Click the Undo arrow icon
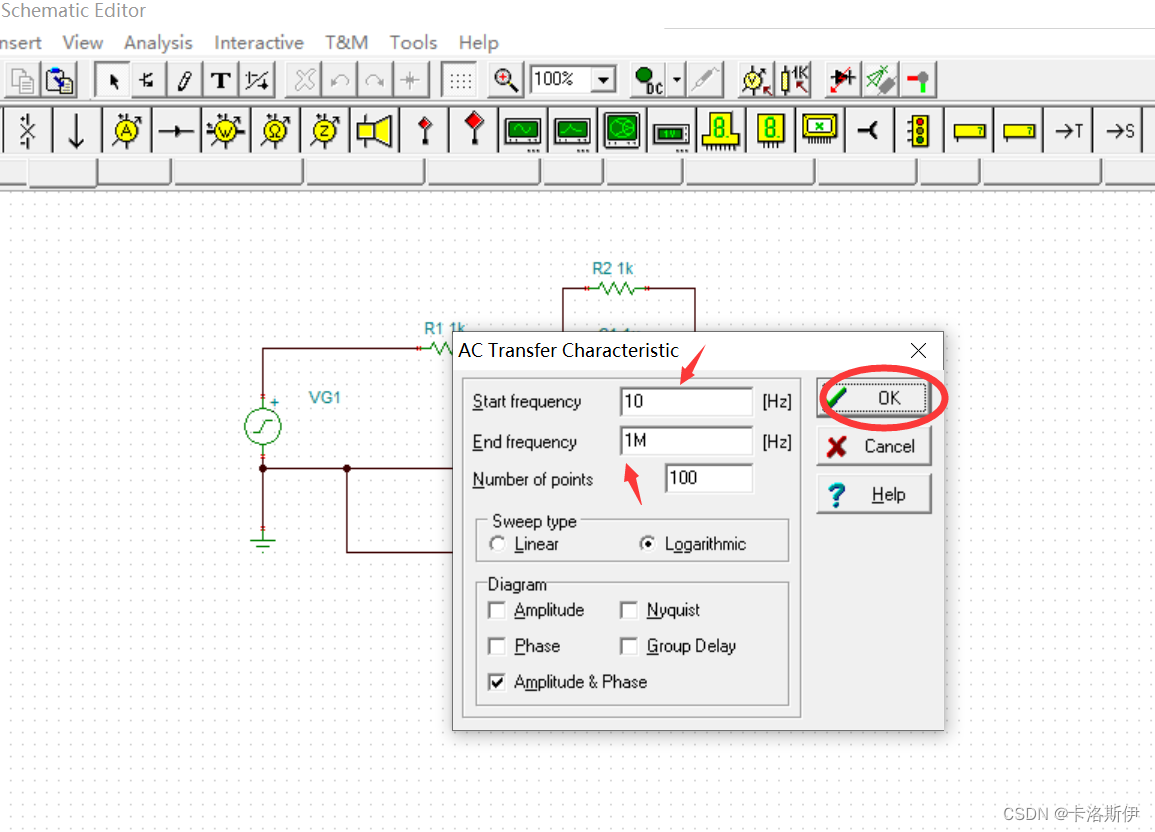1155x832 pixels. click(340, 80)
